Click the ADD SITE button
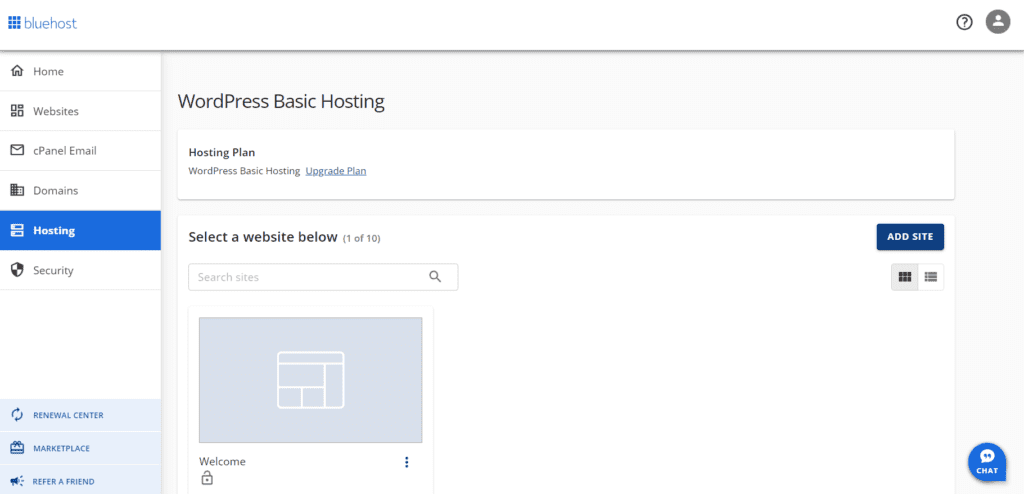Viewport: 1024px width, 494px height. [x=910, y=237]
